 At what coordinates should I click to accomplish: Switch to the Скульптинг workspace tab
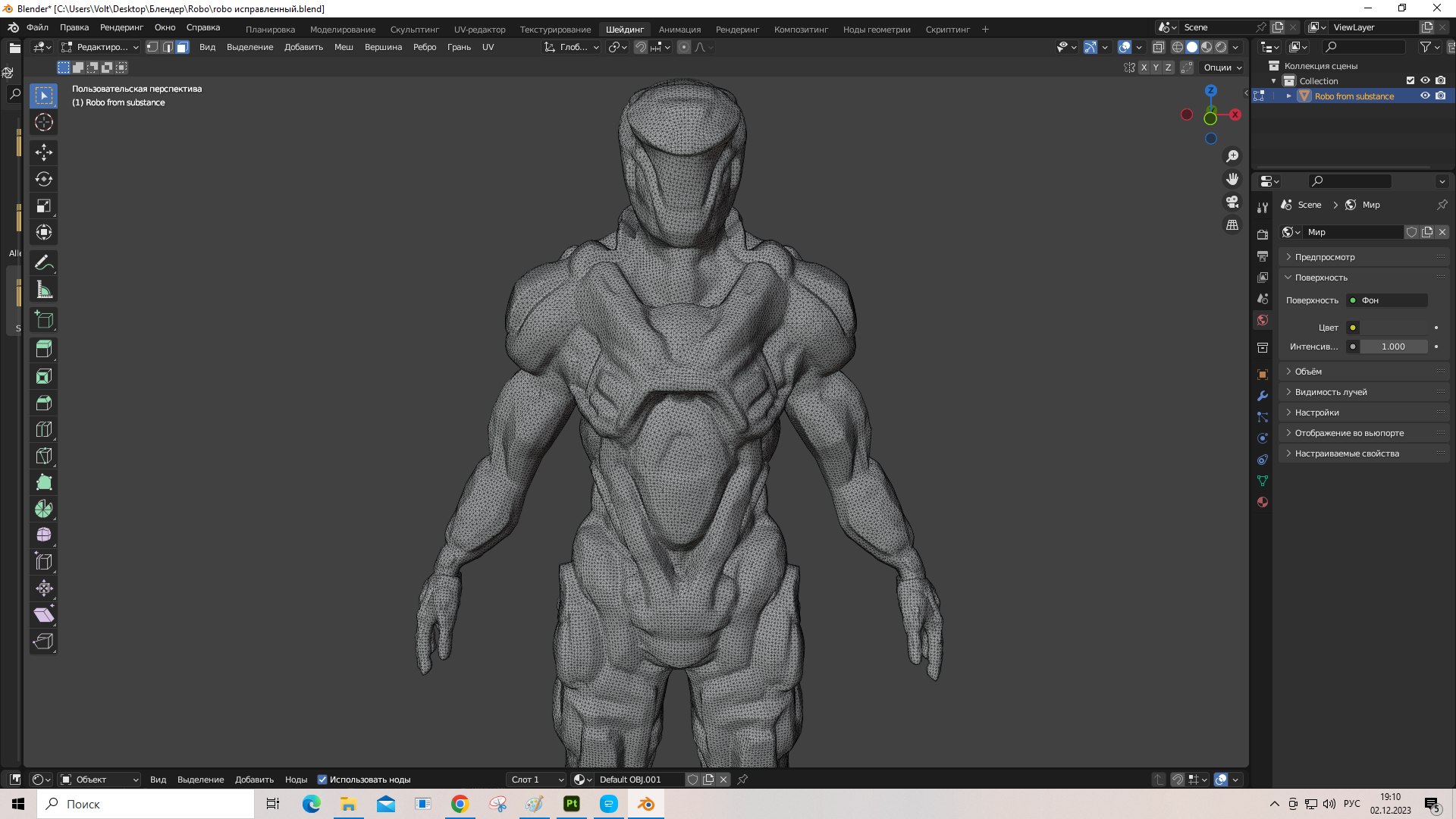coord(415,30)
